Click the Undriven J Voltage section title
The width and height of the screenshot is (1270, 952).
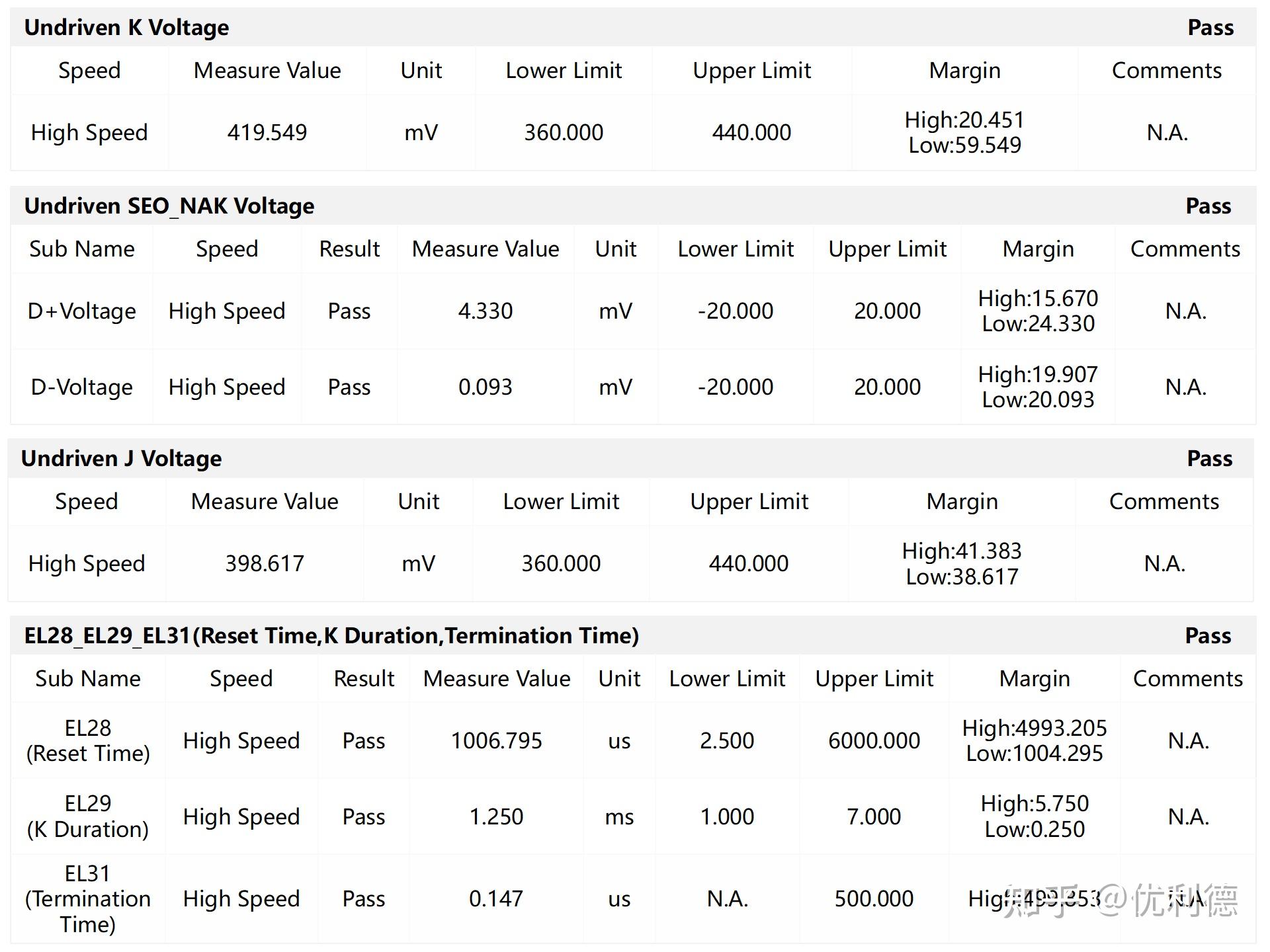coord(121,459)
